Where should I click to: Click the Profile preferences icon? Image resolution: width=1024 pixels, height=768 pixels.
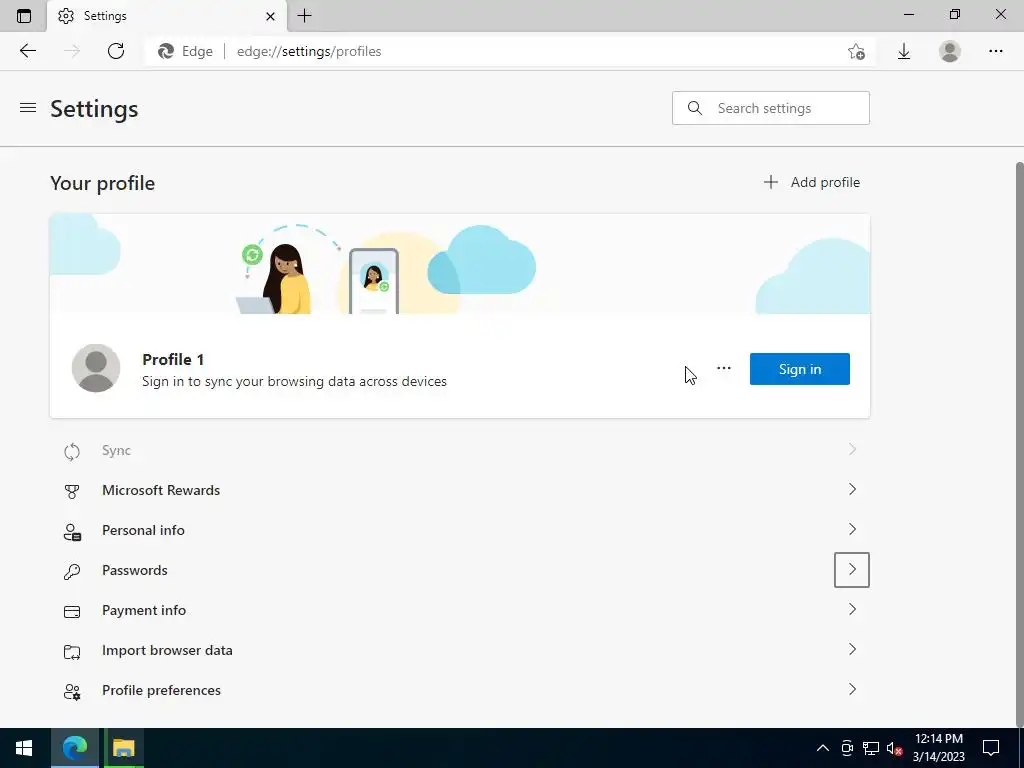pyautogui.click(x=72, y=692)
